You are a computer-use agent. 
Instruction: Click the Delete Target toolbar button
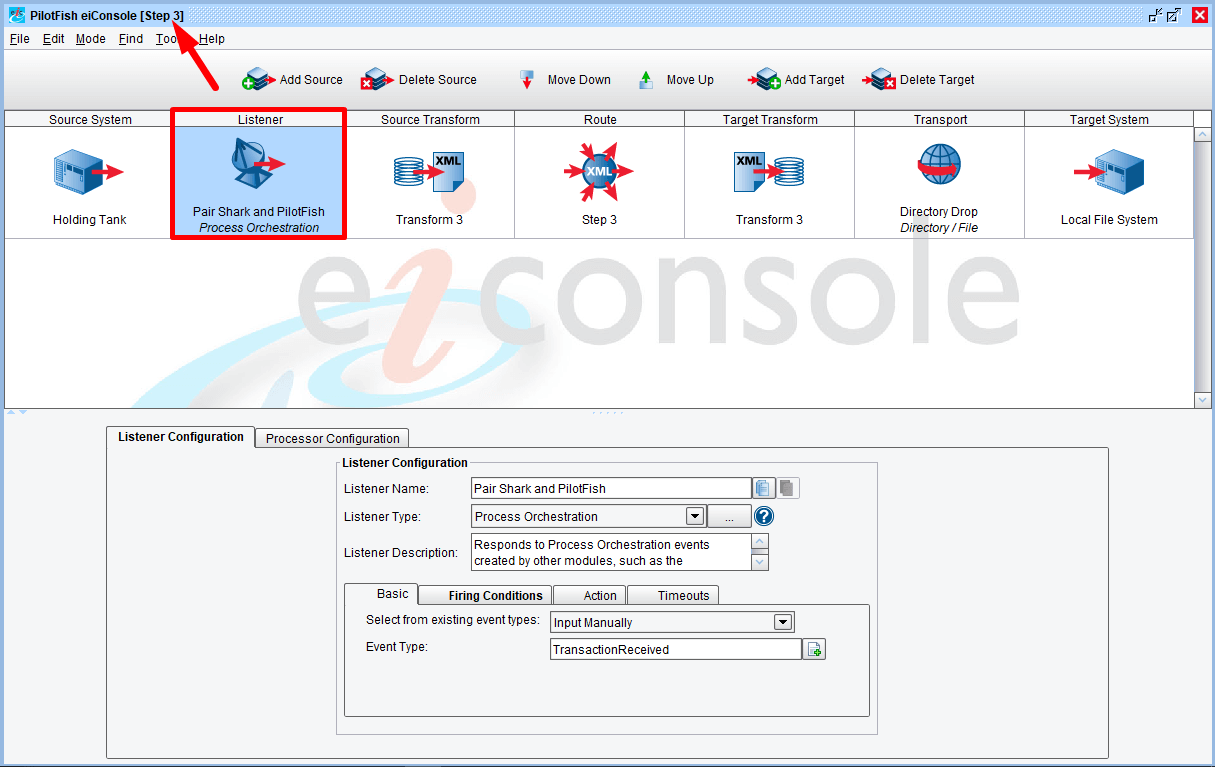(x=918, y=80)
